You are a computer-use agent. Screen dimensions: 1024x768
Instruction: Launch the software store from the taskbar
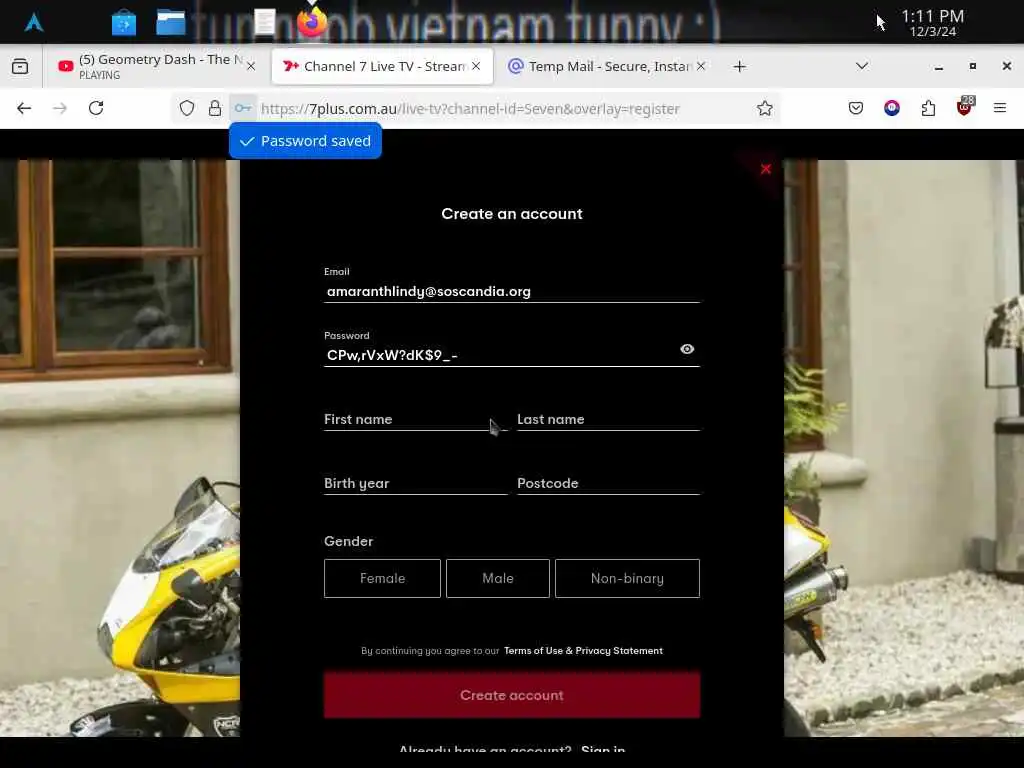pos(123,23)
